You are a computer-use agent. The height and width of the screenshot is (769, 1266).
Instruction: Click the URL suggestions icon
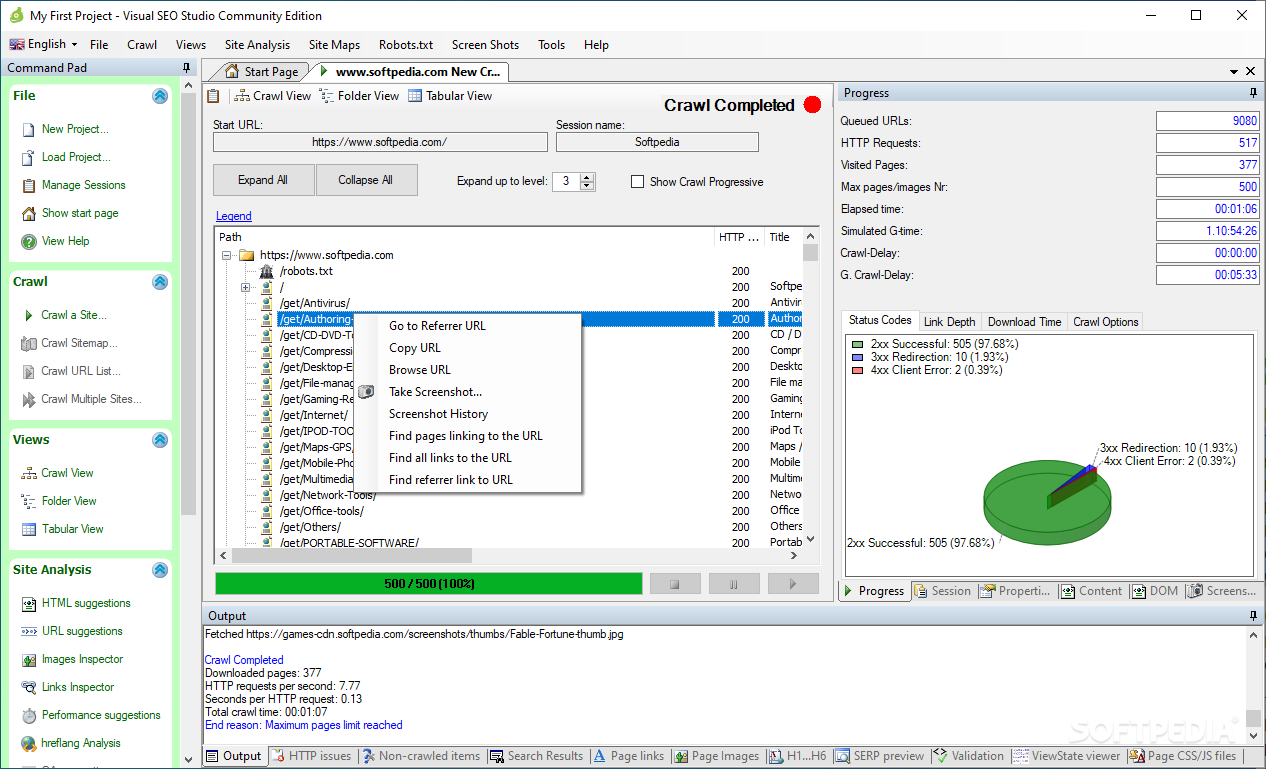pyautogui.click(x=28, y=631)
